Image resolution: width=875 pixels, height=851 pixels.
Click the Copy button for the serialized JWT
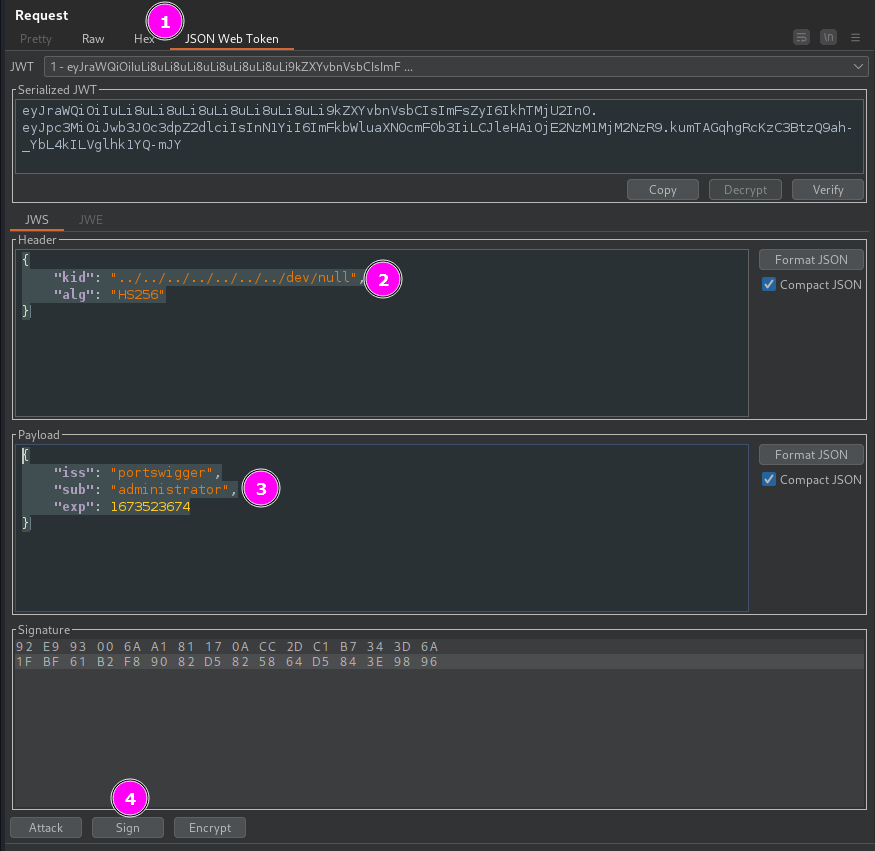[x=662, y=190]
